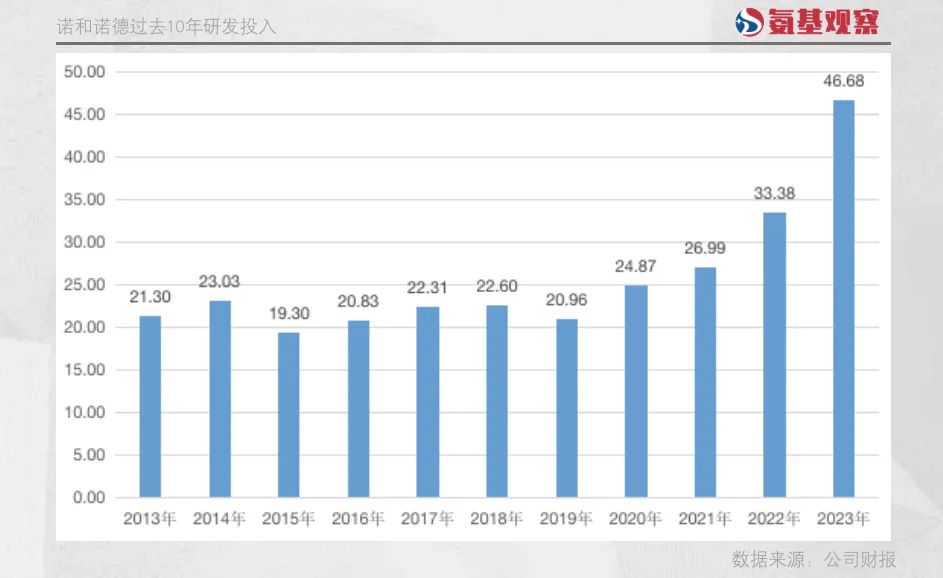943x578 pixels.
Task: Select the tallest 2023年 bar
Action: [x=844, y=299]
